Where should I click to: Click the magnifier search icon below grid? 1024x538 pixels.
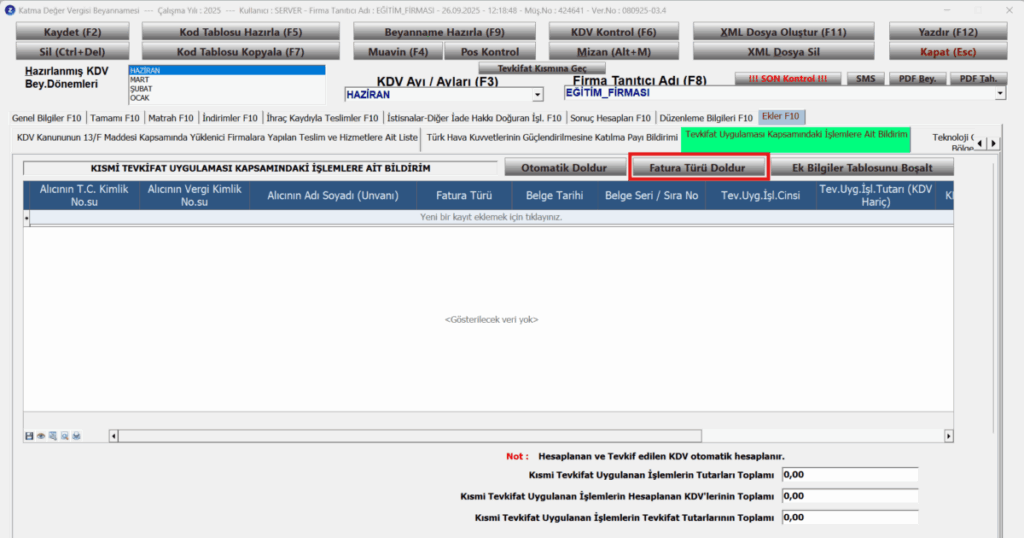(x=64, y=435)
